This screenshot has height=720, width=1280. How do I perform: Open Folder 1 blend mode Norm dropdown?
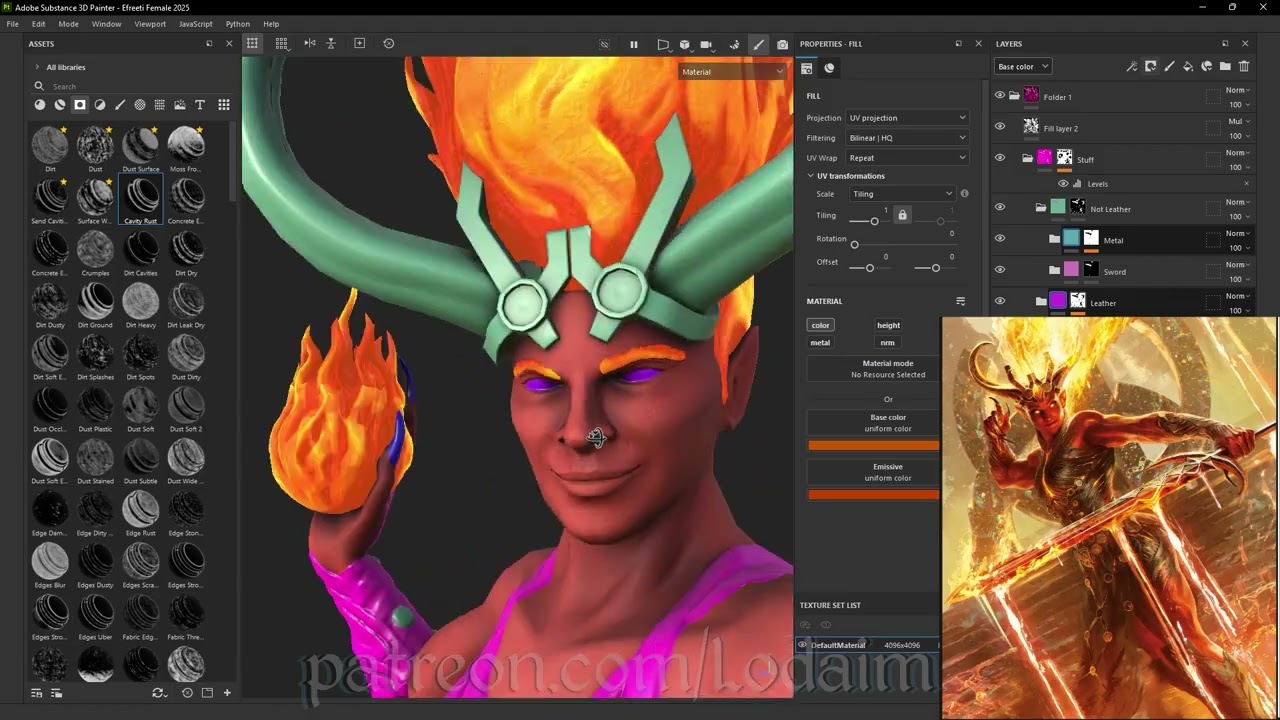click(x=1237, y=90)
